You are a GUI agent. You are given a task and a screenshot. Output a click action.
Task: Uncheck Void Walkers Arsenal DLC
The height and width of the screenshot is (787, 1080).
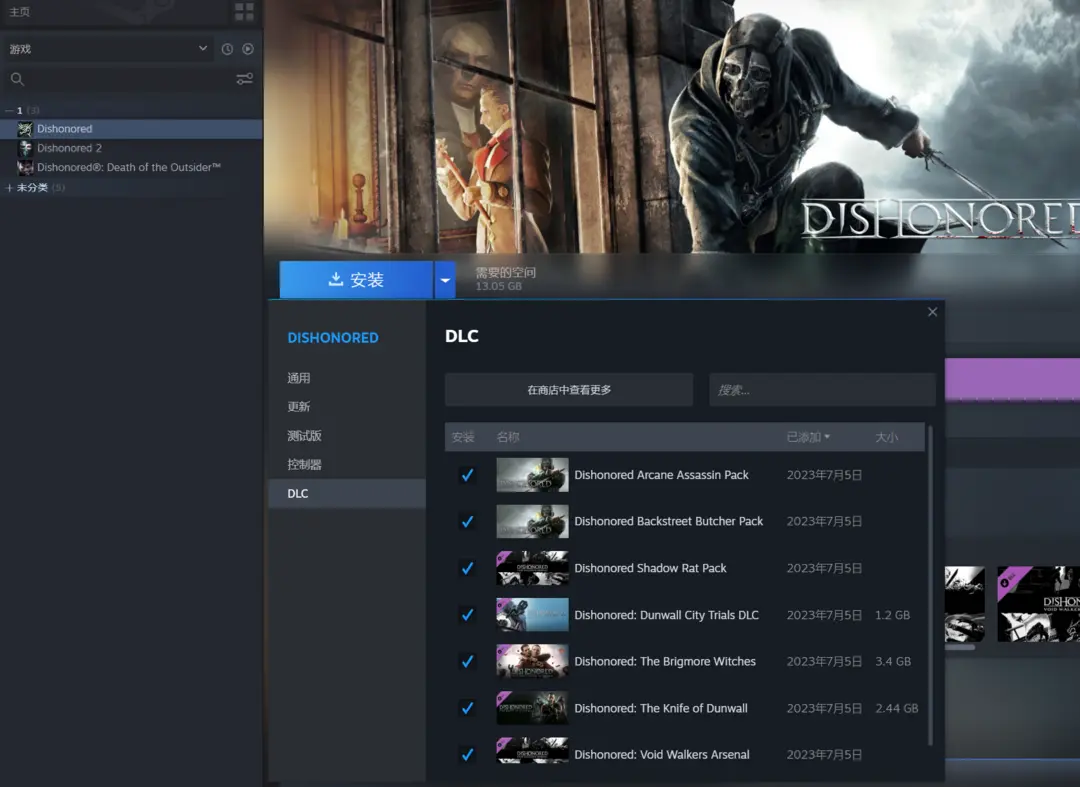point(467,755)
